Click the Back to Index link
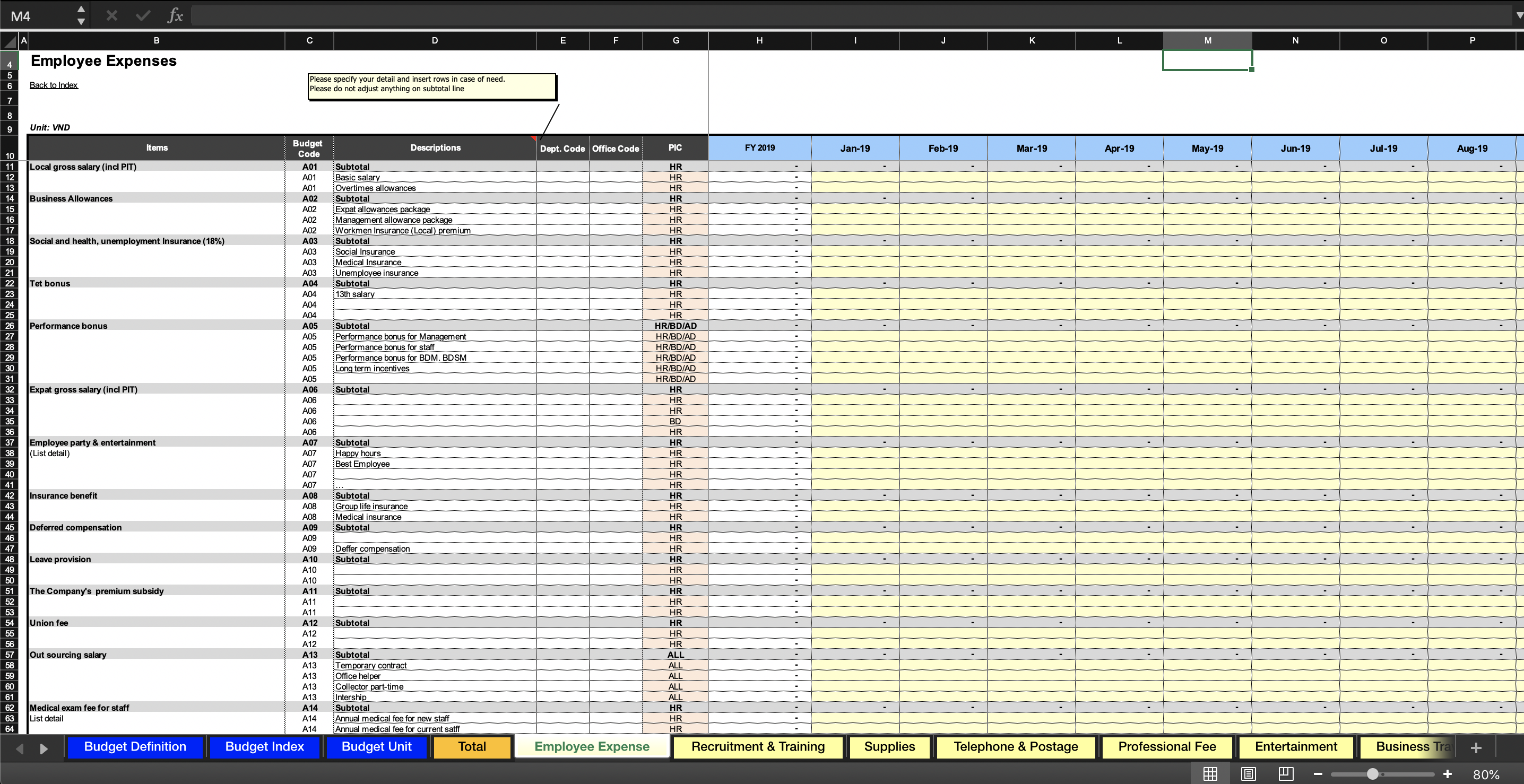This screenshot has height=784, width=1524. pyautogui.click(x=54, y=85)
